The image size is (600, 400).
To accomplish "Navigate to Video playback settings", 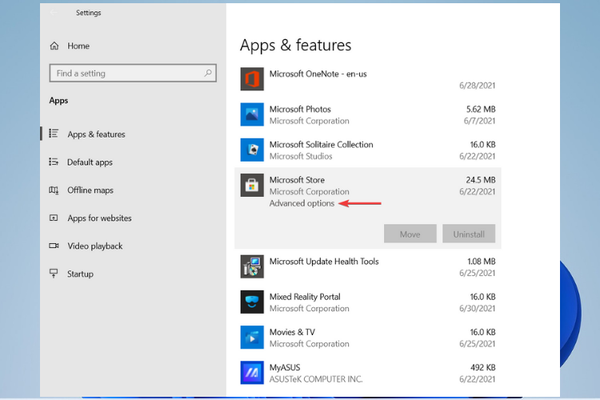I will (95, 246).
